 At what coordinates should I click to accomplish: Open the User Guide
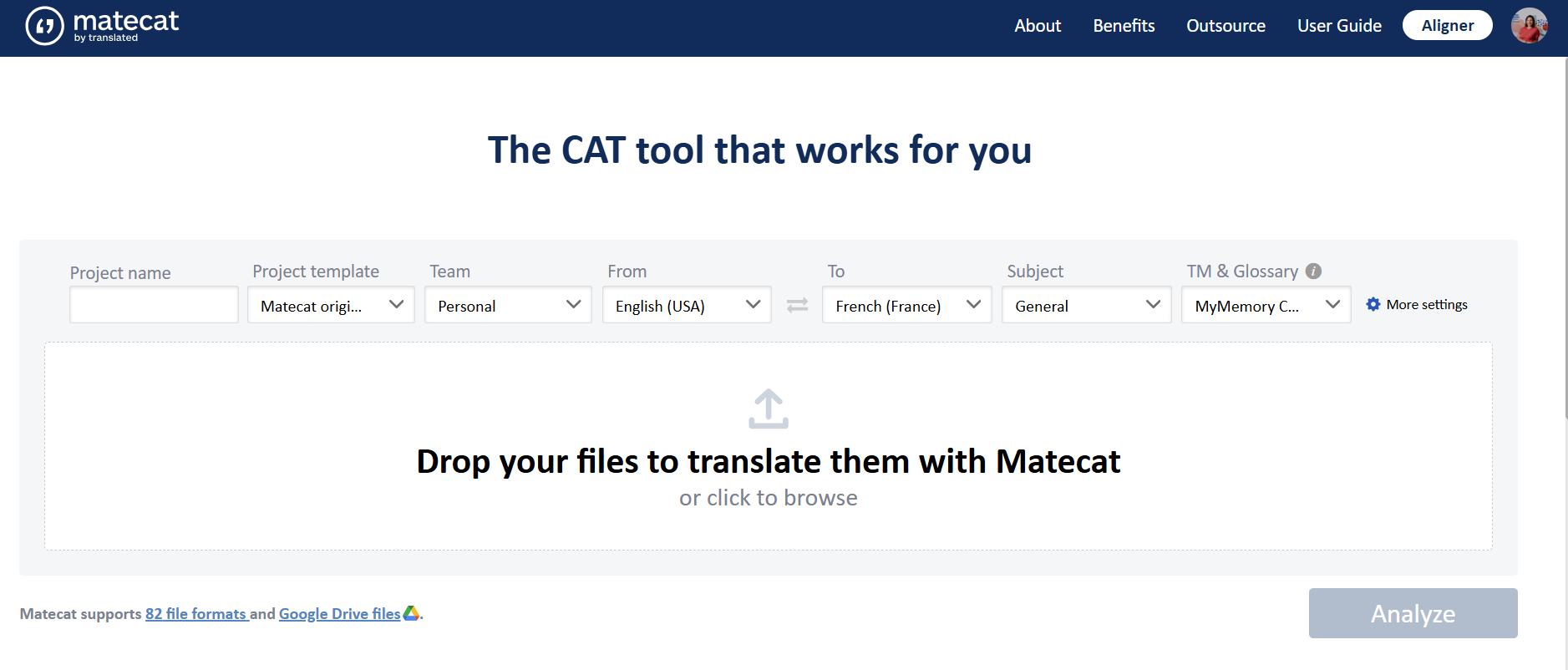(x=1339, y=26)
